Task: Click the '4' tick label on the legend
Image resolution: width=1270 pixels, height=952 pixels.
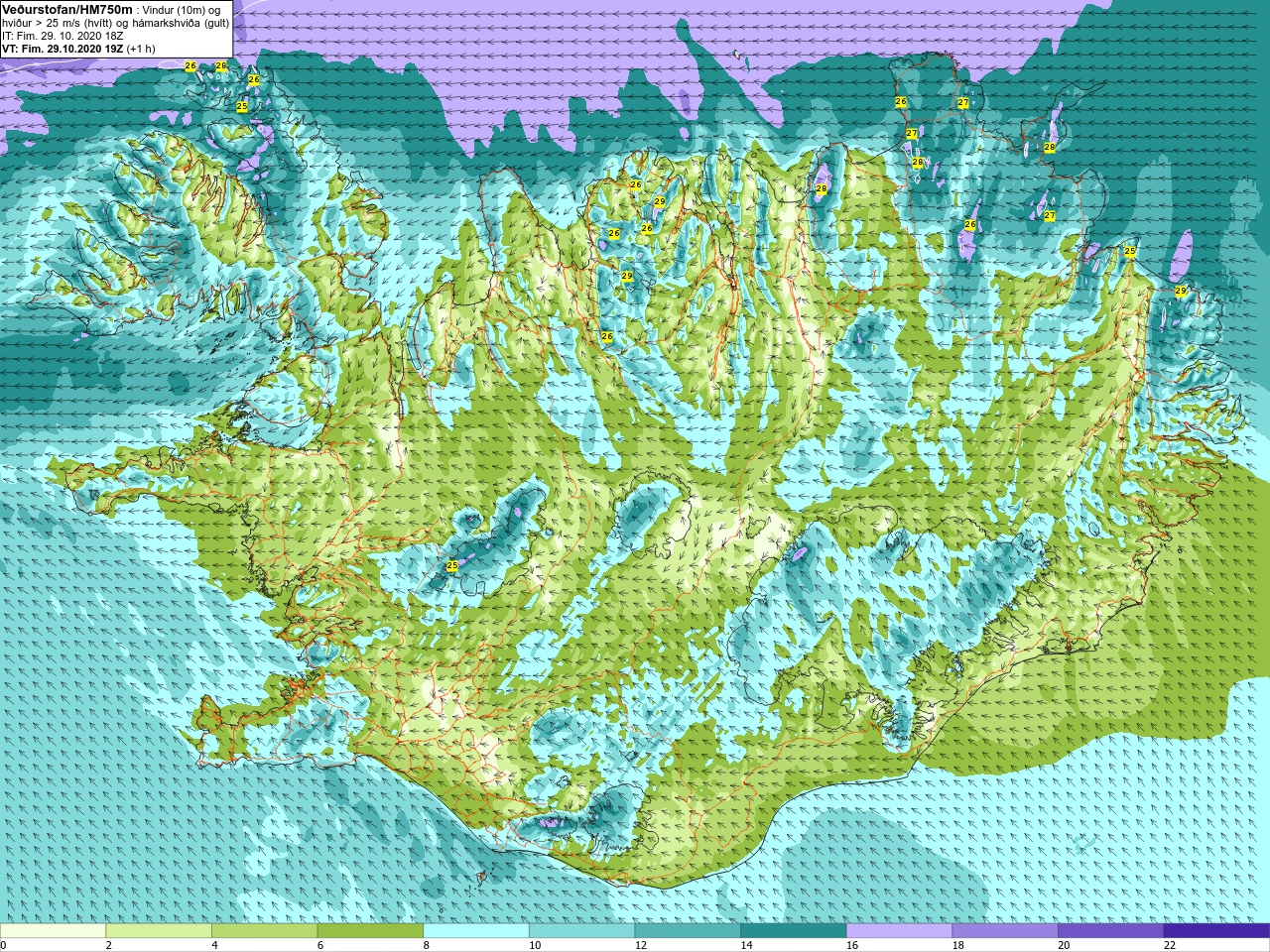Action: [214, 945]
